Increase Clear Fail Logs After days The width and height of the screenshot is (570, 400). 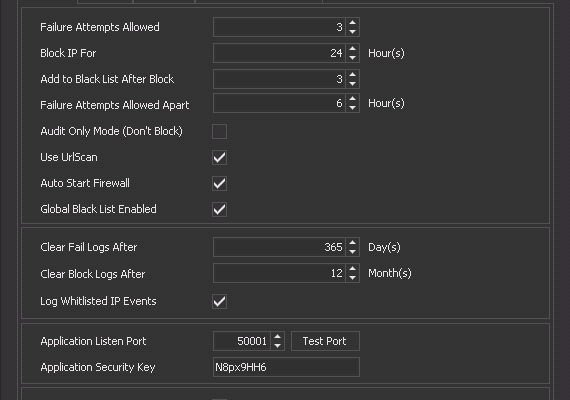(x=352, y=243)
